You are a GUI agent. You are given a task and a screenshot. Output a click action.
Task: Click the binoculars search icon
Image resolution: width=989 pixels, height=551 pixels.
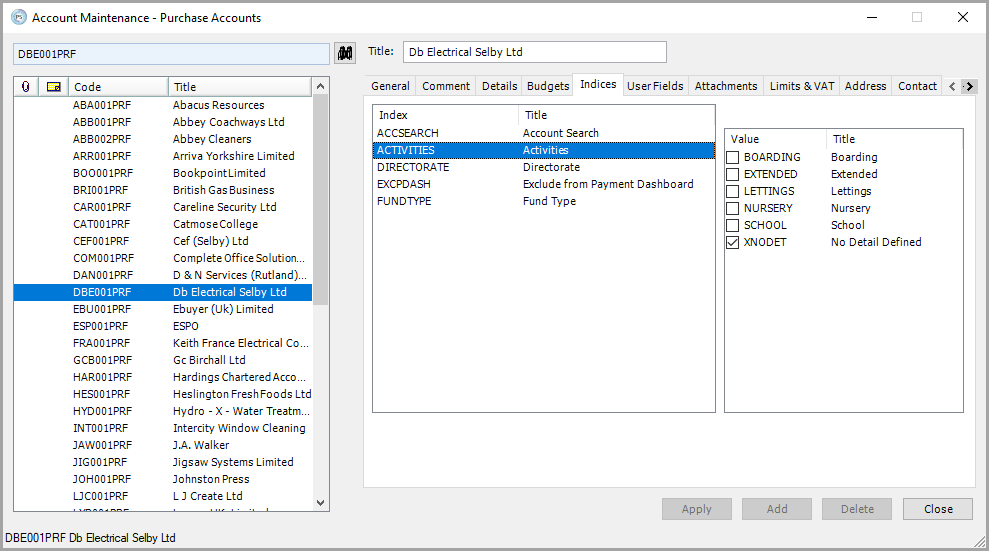coord(346,52)
